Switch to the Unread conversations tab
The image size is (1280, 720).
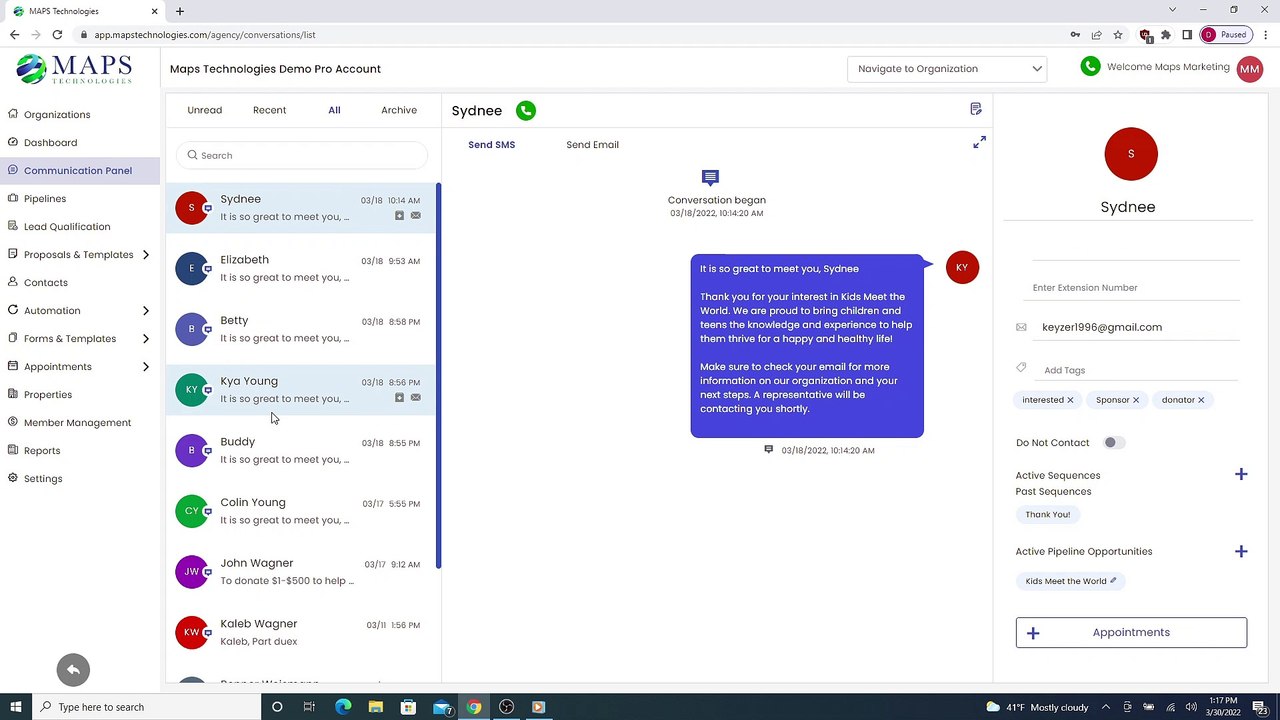click(205, 110)
